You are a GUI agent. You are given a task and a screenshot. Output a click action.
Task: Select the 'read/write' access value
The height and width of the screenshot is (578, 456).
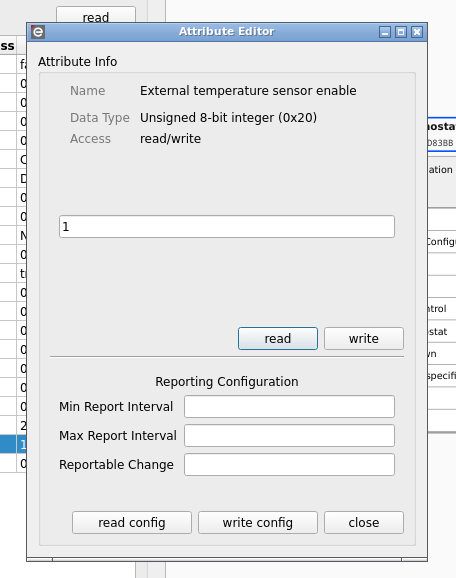point(170,139)
